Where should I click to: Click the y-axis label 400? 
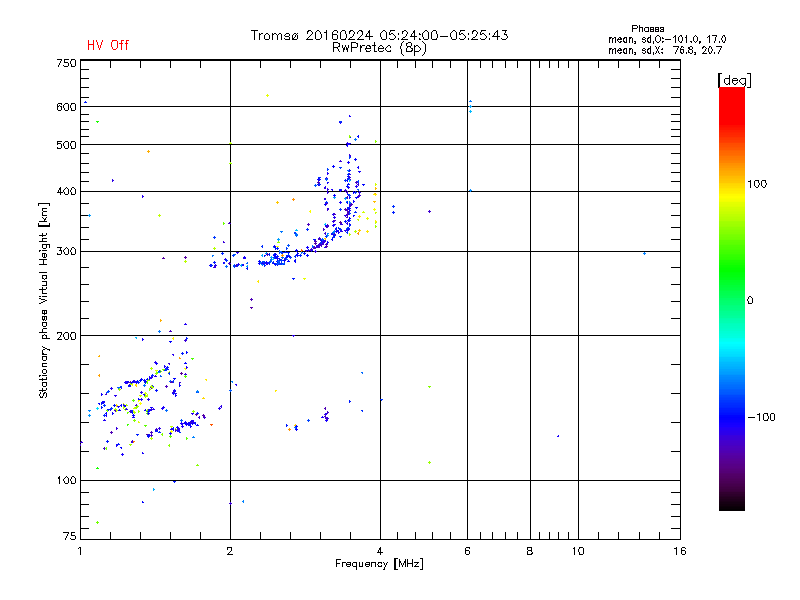66,192
